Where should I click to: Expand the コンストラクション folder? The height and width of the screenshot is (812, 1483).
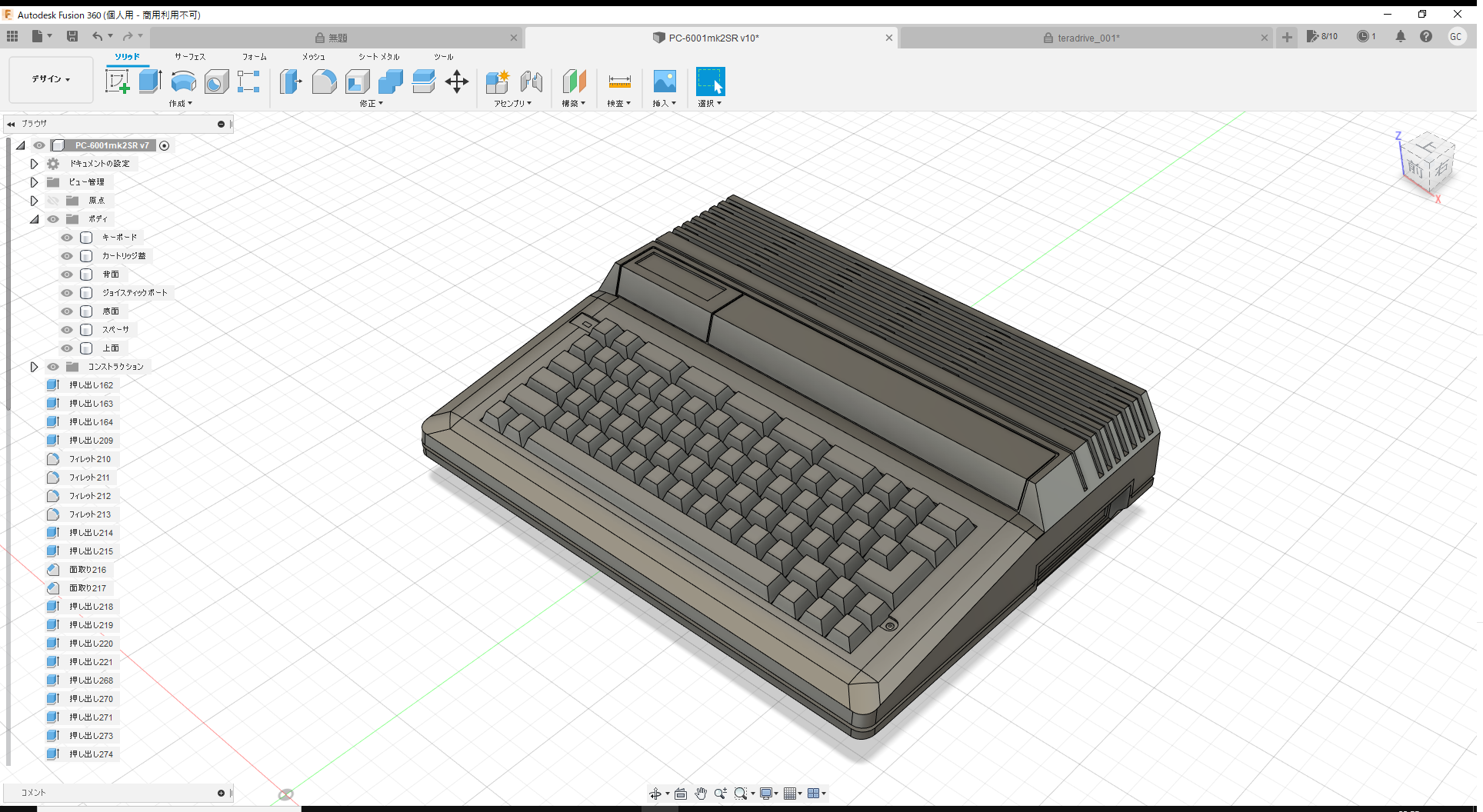34,367
